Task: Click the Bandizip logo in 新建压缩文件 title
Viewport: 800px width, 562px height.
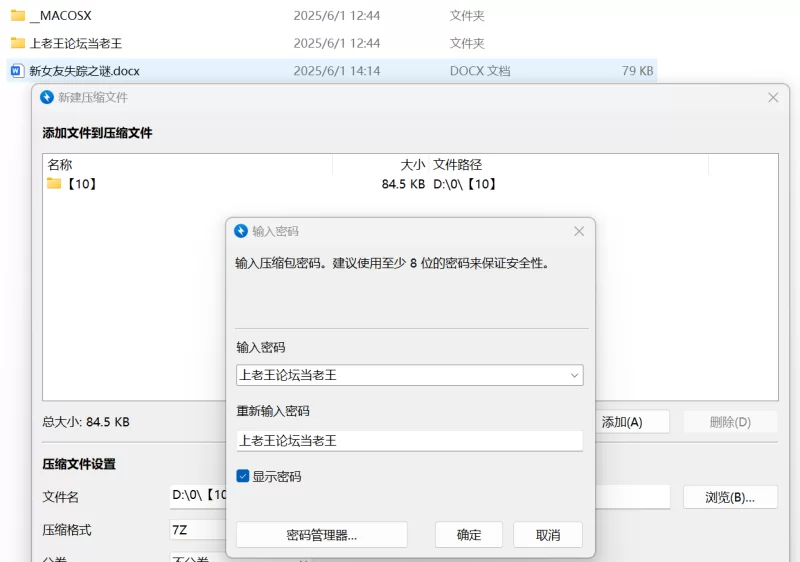Action: tap(47, 97)
